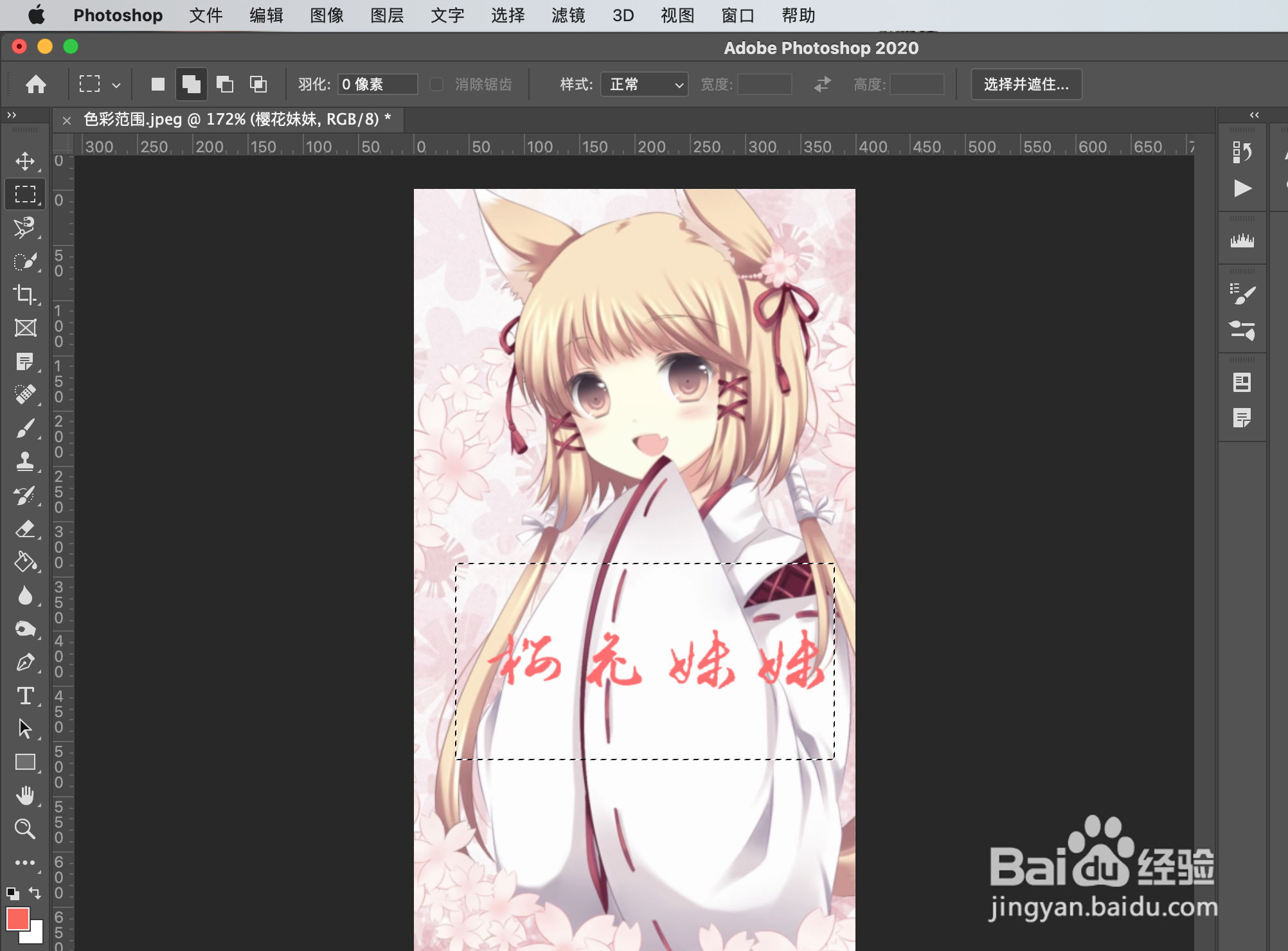Choose Subtract from Selection mode
The height and width of the screenshot is (951, 1288).
(224, 84)
